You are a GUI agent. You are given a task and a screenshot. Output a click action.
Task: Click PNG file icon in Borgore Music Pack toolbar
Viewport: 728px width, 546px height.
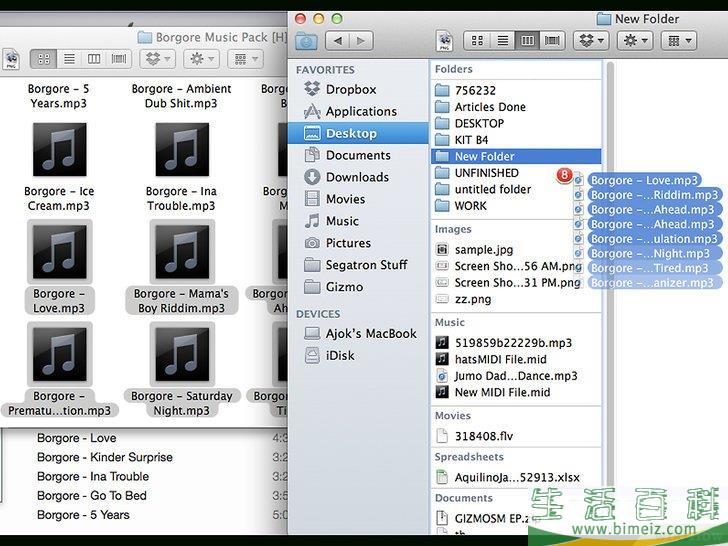click(11, 59)
